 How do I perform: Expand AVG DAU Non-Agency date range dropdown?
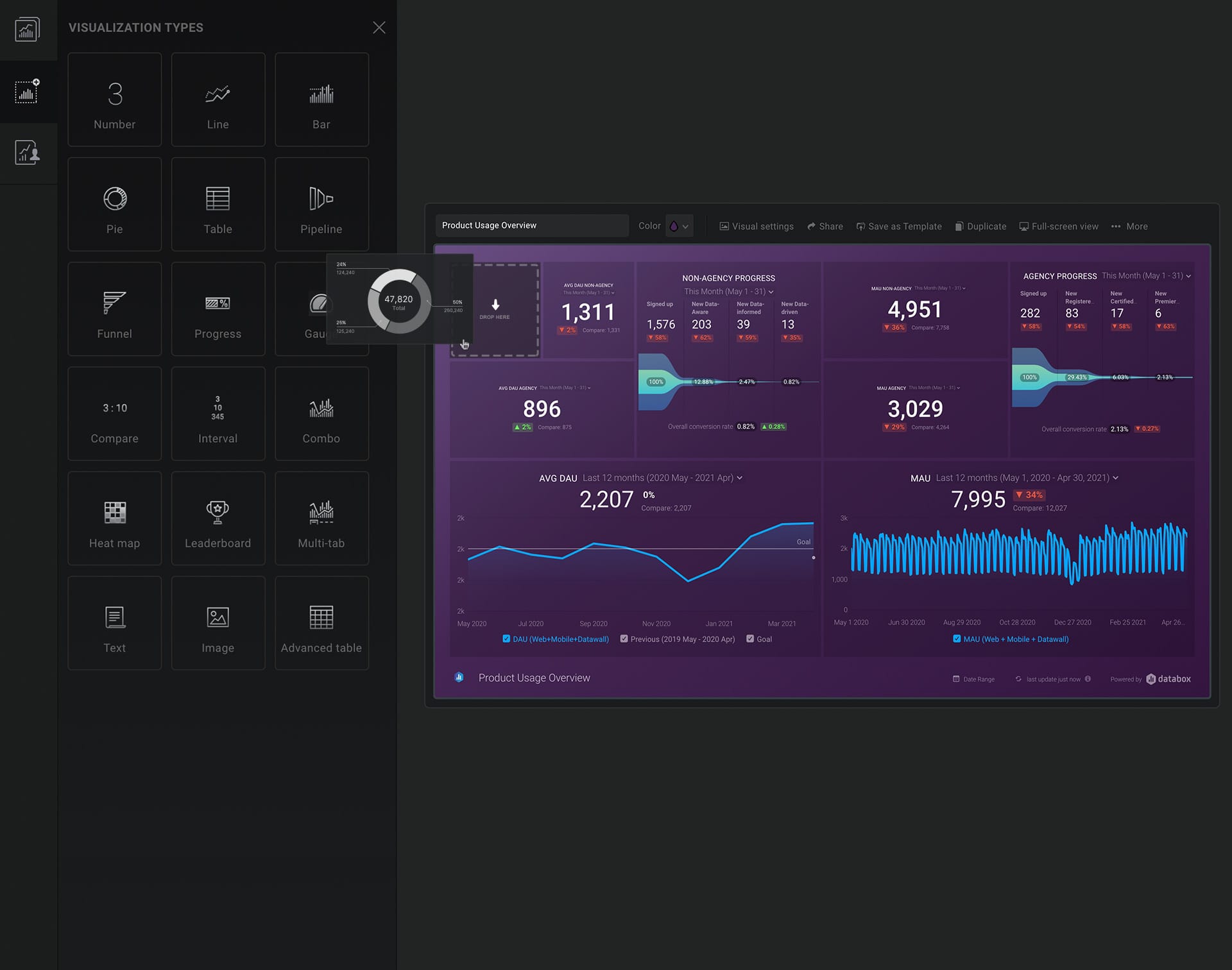(x=589, y=293)
